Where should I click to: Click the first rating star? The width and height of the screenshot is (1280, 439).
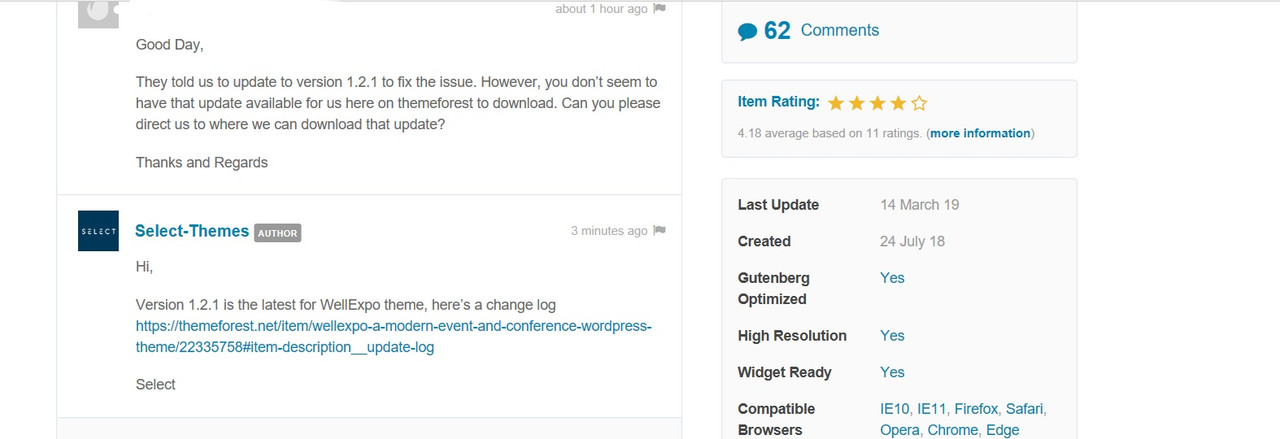click(x=836, y=103)
